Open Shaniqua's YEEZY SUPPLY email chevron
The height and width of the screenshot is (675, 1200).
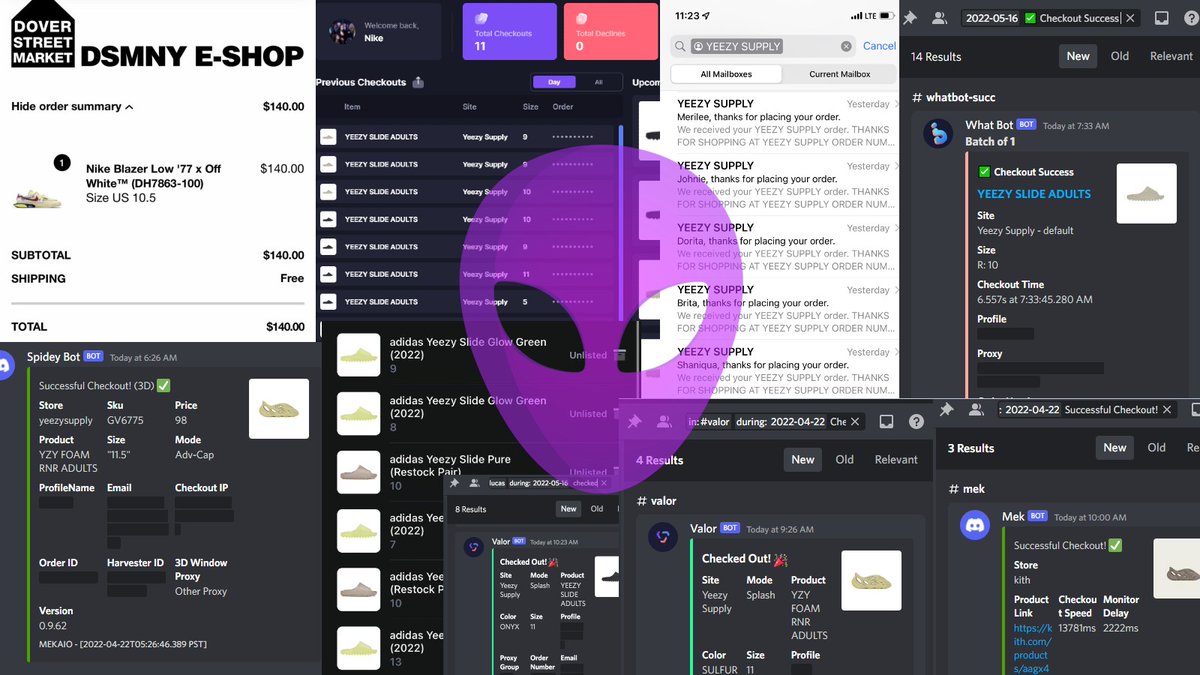895,352
